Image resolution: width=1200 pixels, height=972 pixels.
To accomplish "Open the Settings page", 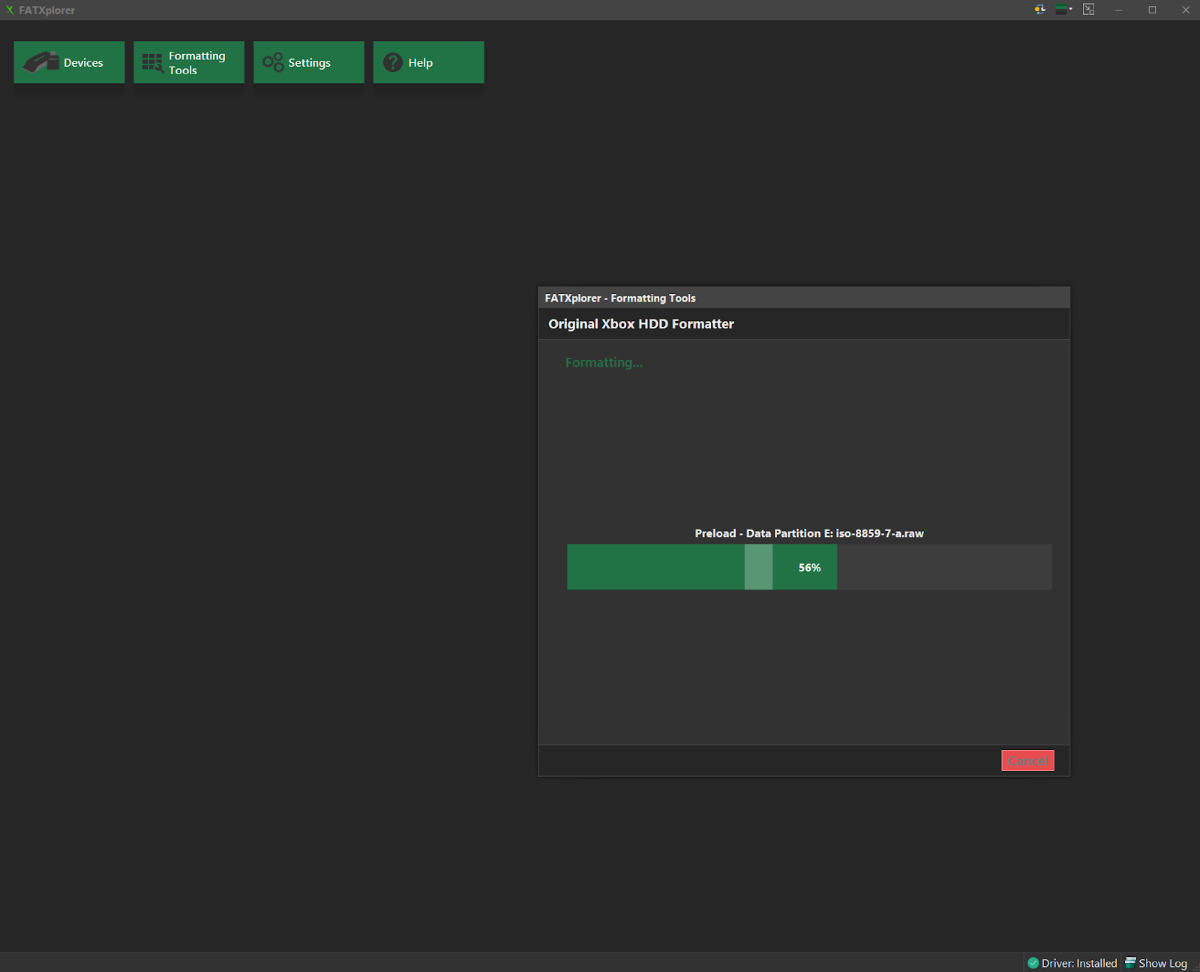I will point(309,62).
